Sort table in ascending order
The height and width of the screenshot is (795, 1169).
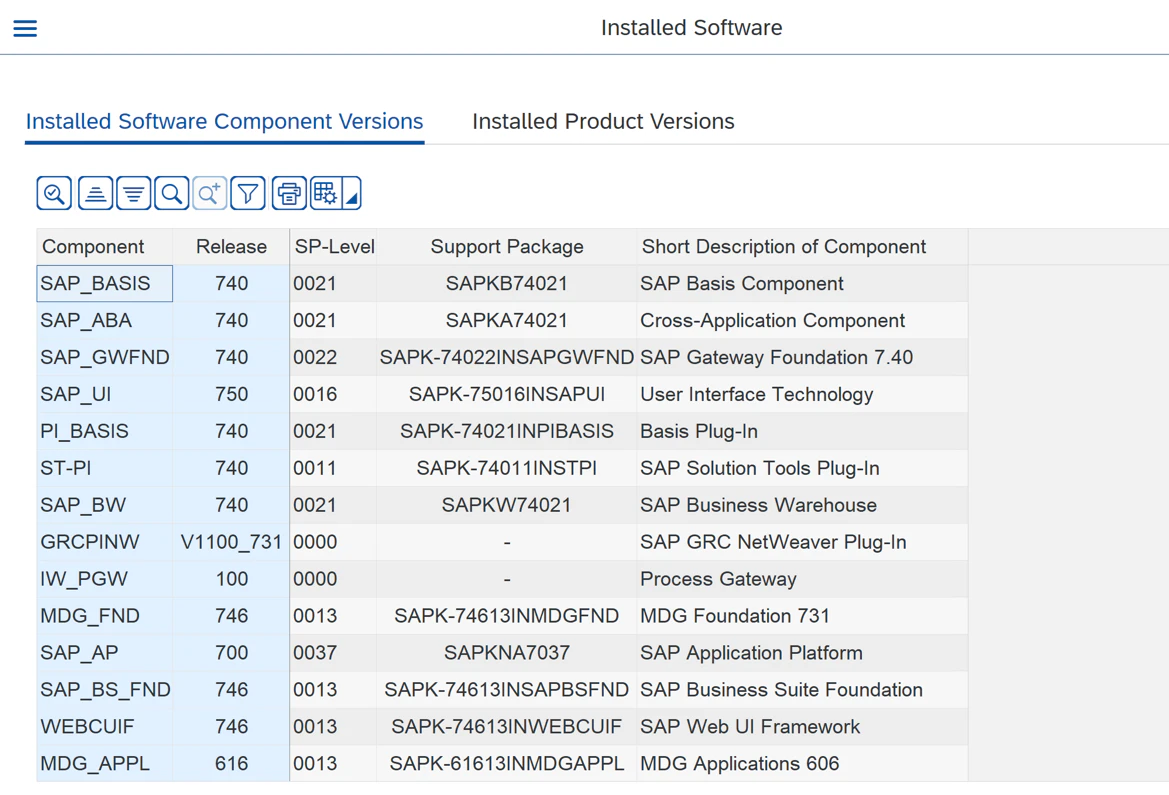click(95, 194)
